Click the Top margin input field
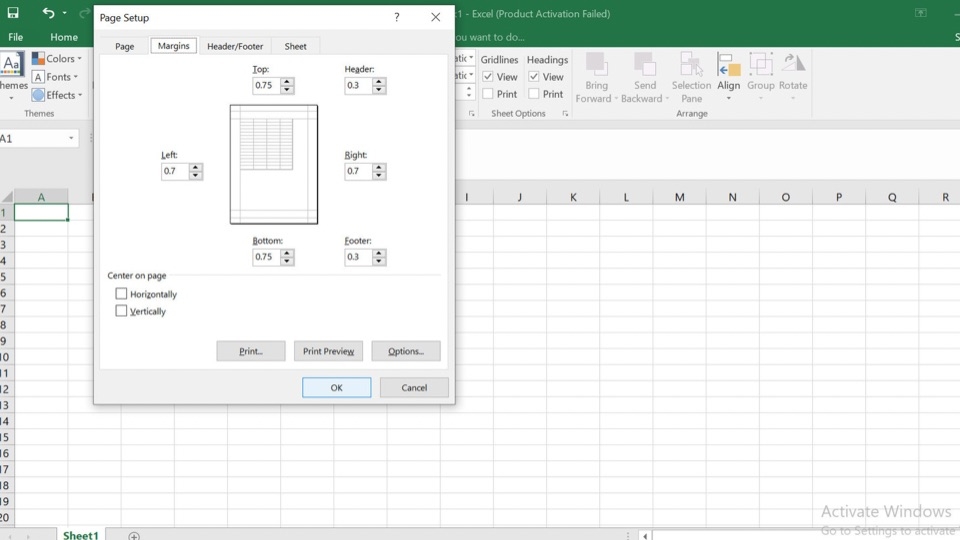The width and height of the screenshot is (960, 540). pos(266,85)
